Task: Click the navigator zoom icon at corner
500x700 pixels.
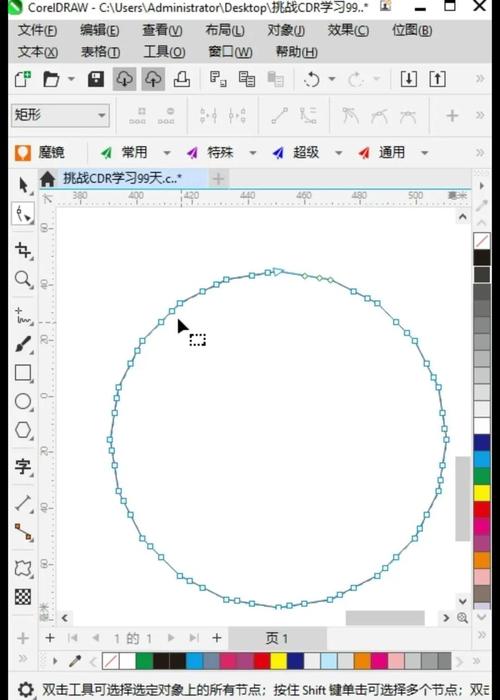Action: 462,618
